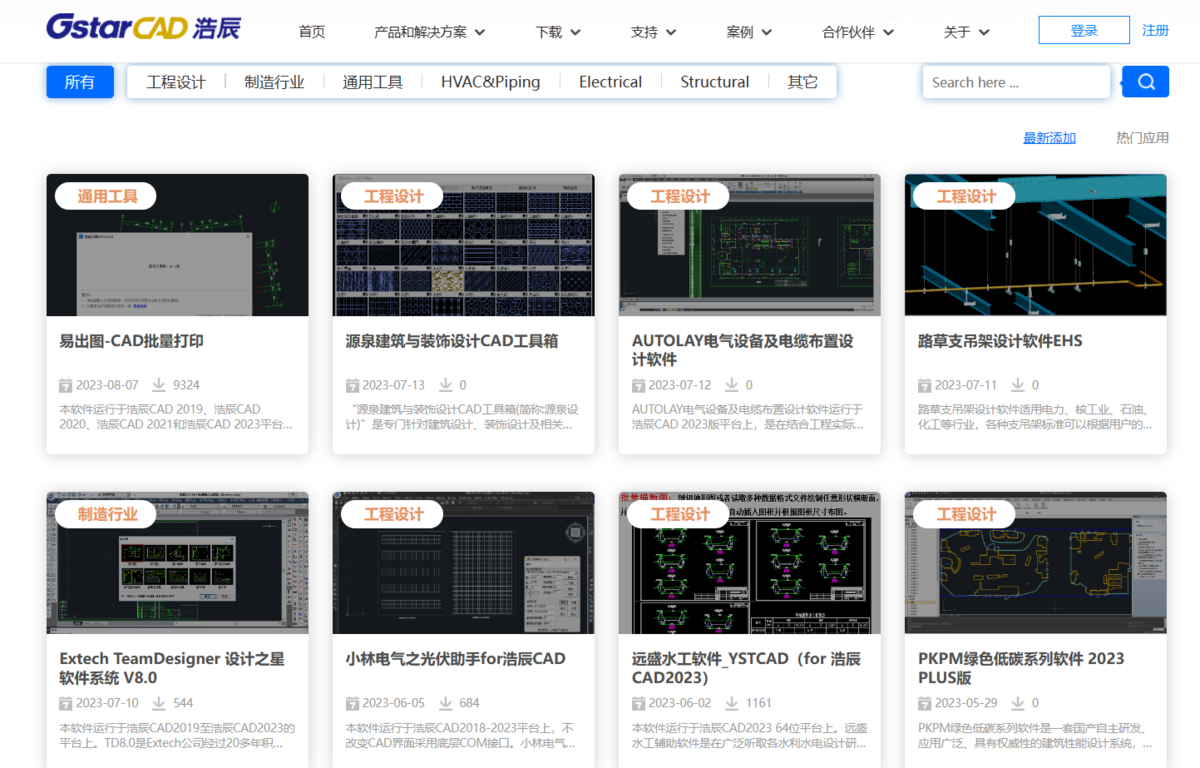Image resolution: width=1200 pixels, height=768 pixels.
Task: Open PKPM绿色低碳系列软件 2023 PLUS版 title
Action: click(1021, 668)
